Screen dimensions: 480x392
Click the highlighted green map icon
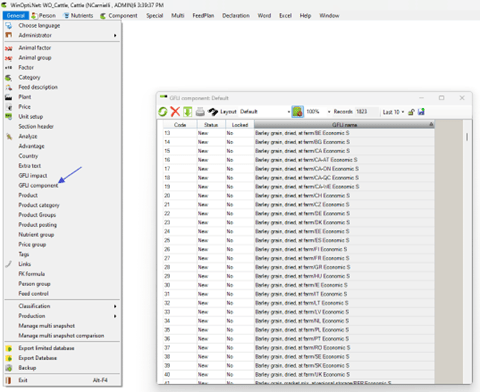tap(297, 112)
